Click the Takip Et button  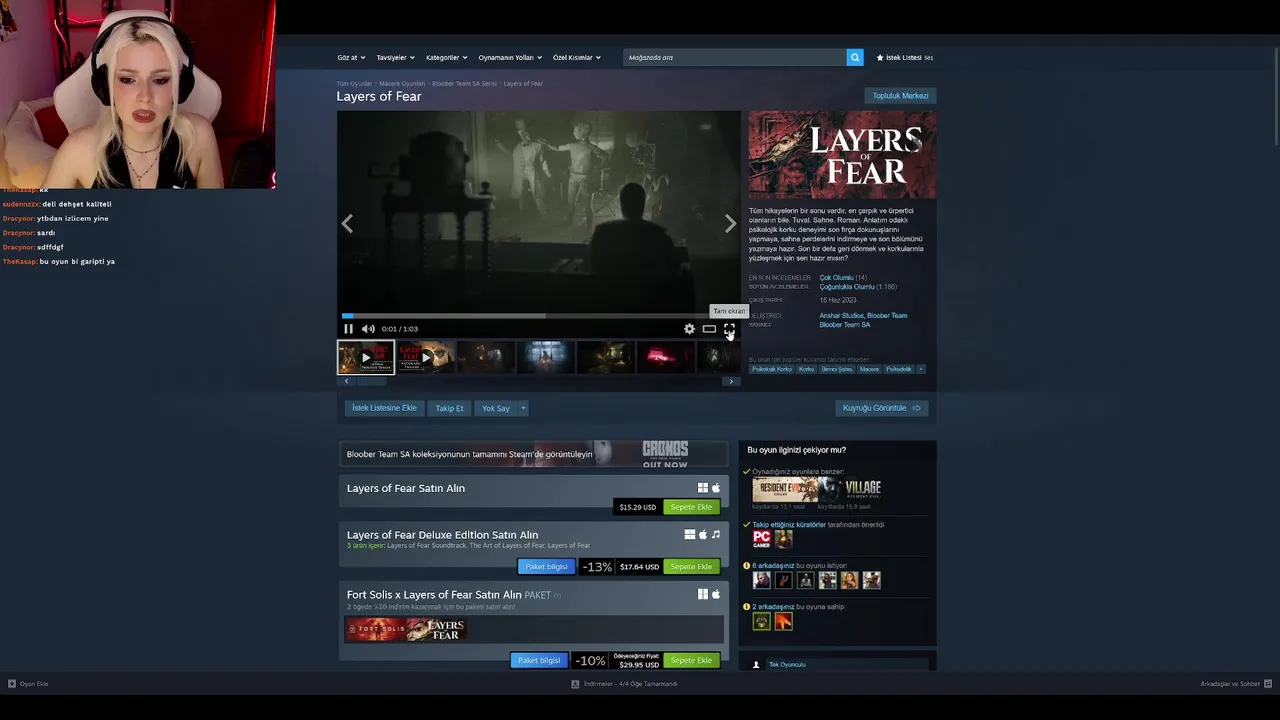[449, 408]
